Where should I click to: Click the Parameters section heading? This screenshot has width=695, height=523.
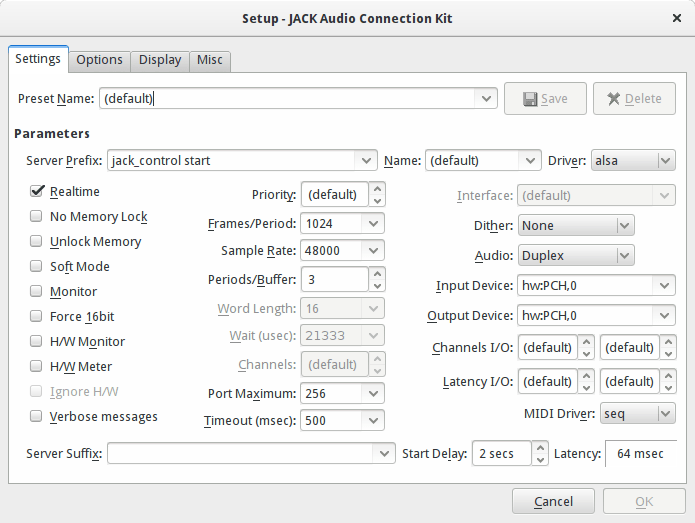coord(52,134)
